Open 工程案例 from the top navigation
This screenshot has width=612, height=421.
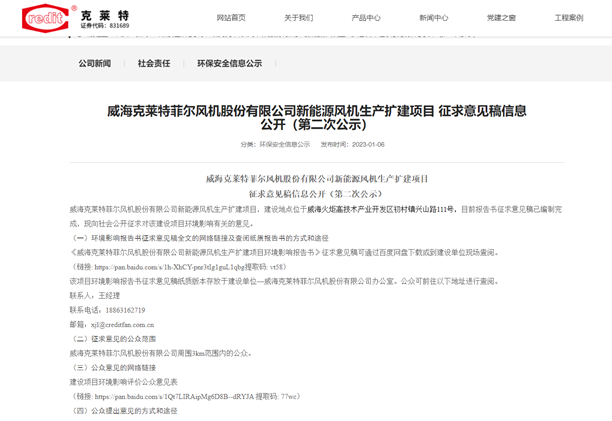point(569,18)
